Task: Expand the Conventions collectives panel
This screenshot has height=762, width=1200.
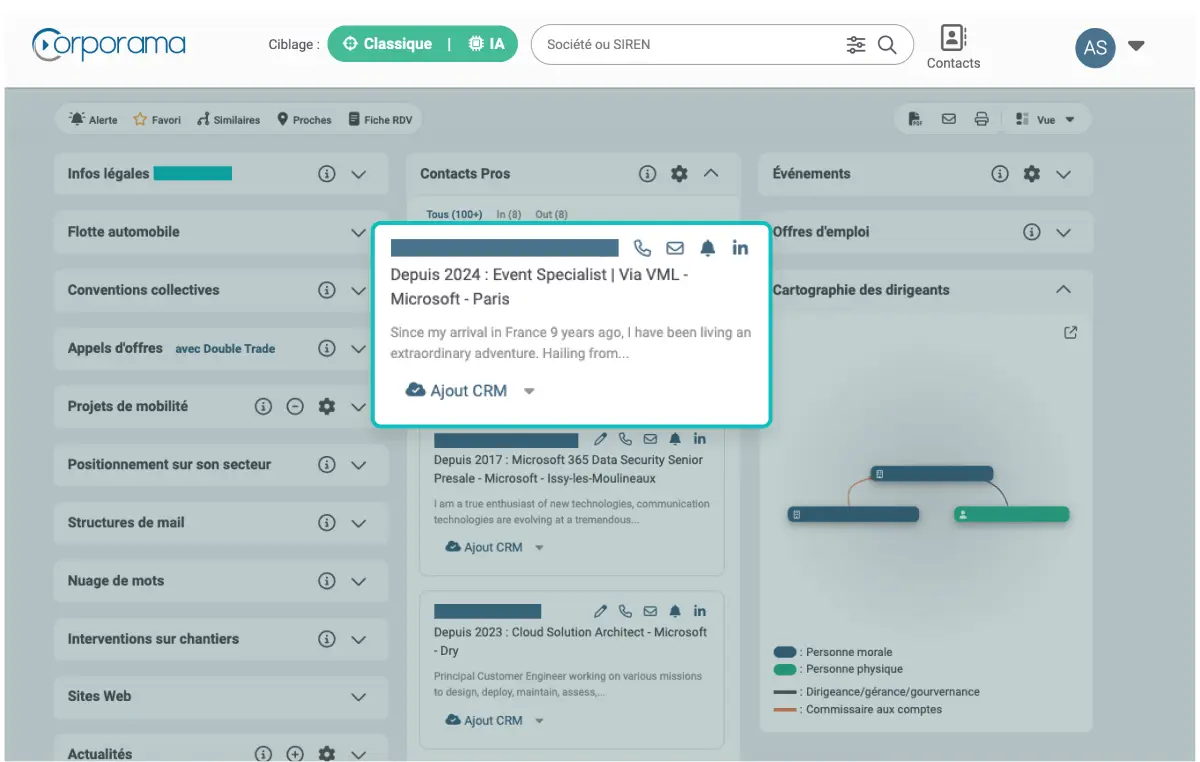Action: click(359, 290)
